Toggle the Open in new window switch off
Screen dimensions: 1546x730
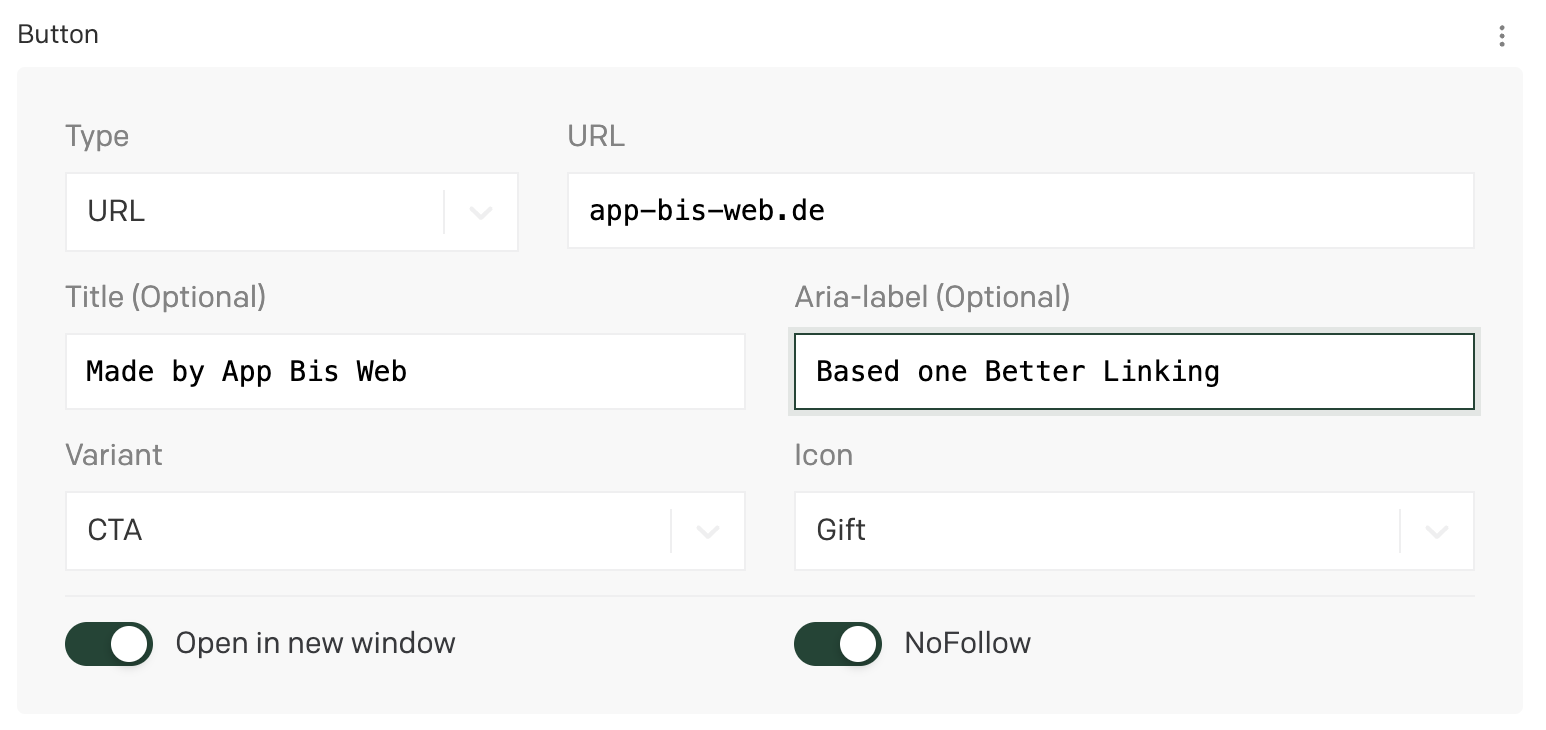pos(108,644)
